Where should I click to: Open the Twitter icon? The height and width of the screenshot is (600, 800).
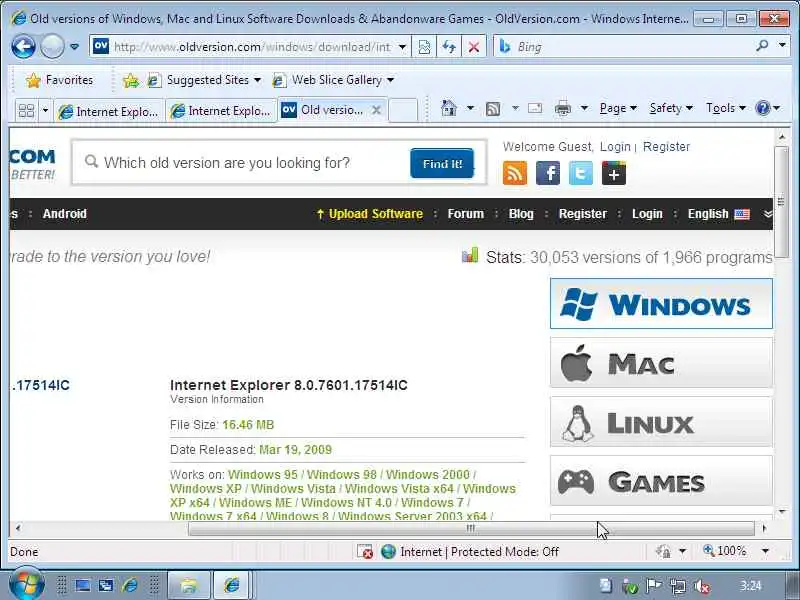click(x=581, y=173)
